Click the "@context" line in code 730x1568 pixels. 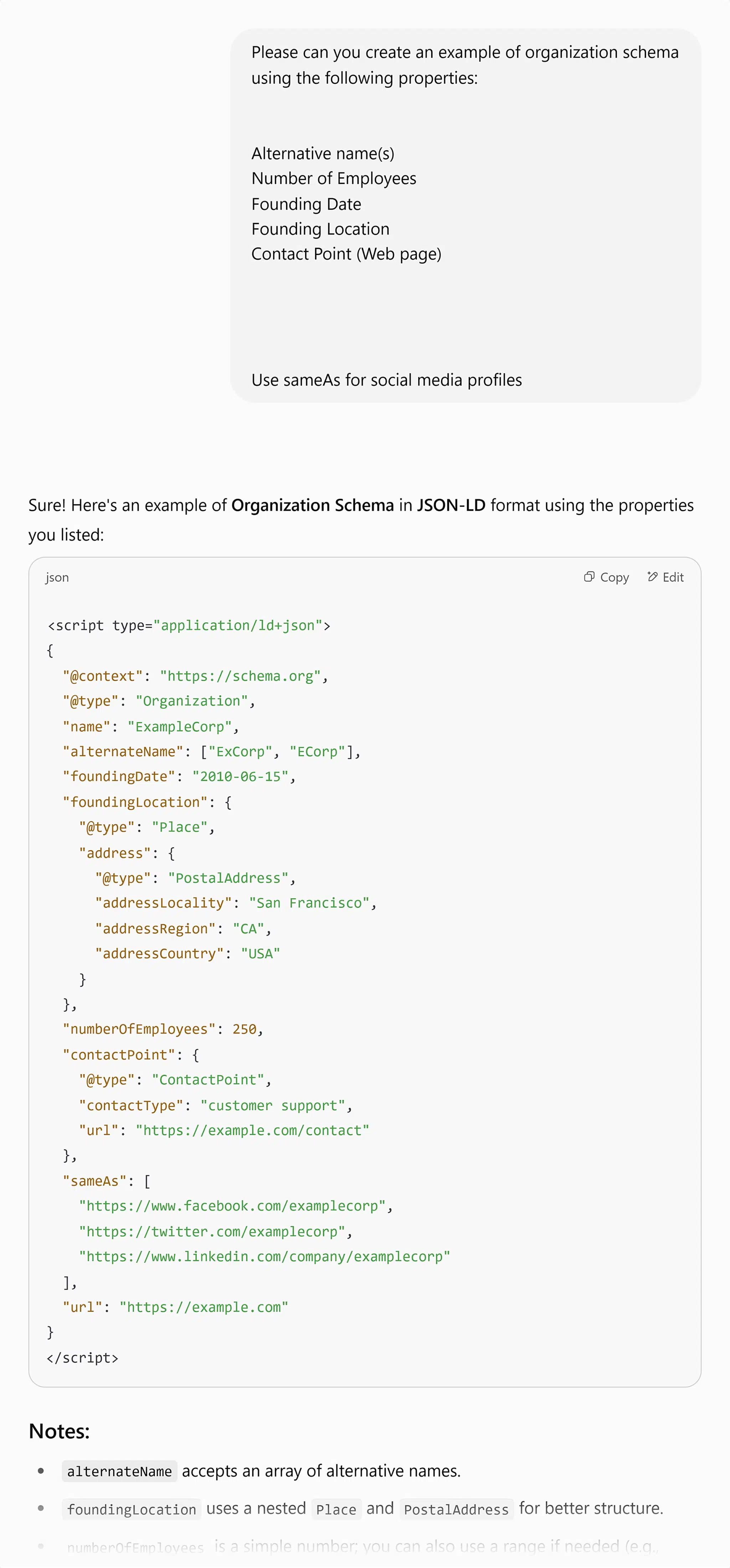point(196,676)
